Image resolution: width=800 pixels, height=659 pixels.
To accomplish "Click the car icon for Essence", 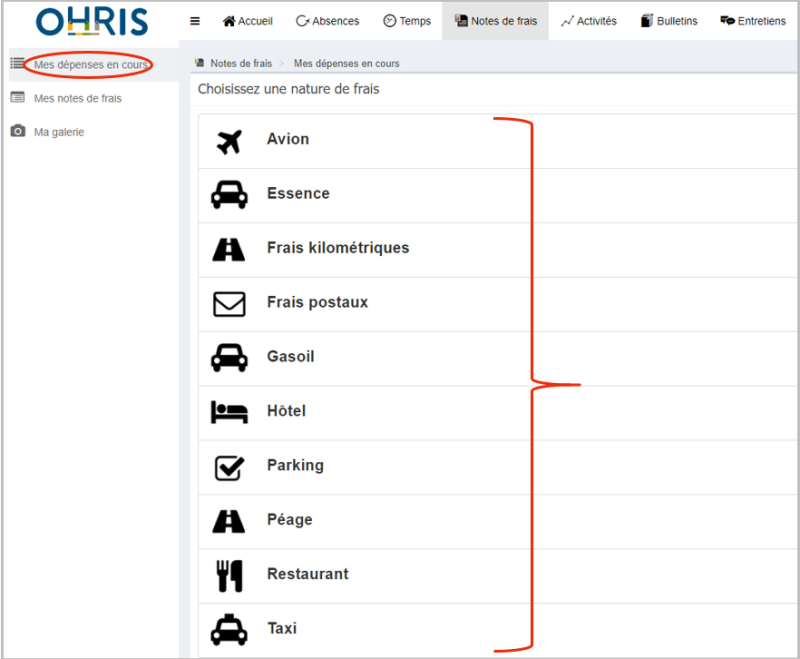I will (229, 195).
